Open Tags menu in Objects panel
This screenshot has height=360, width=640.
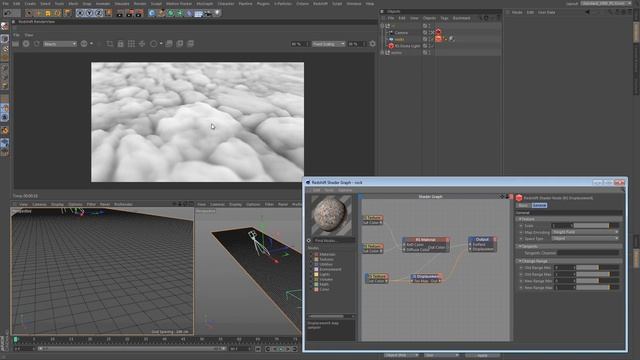coord(444,18)
